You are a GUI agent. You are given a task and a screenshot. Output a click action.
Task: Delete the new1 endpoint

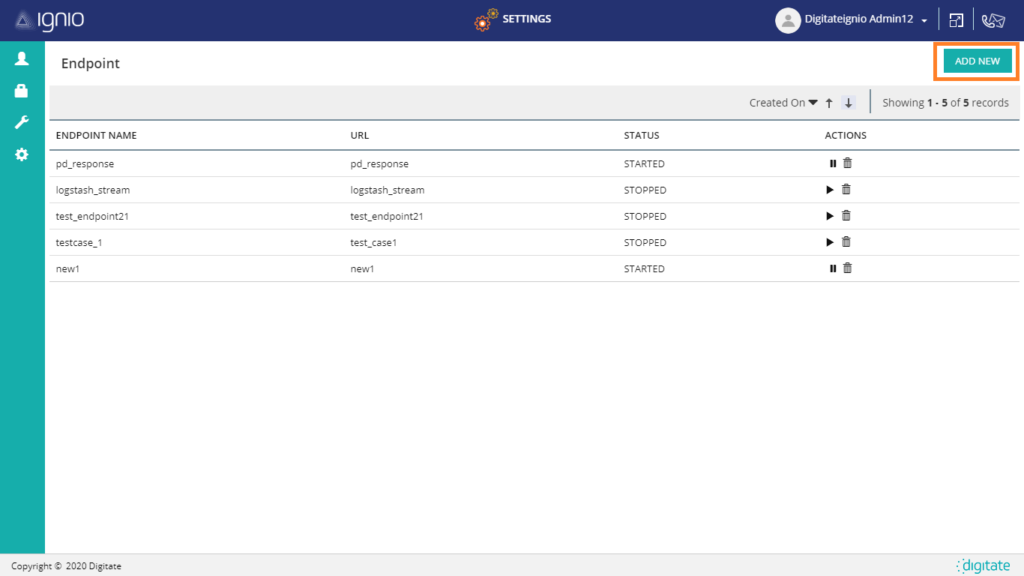pos(847,268)
